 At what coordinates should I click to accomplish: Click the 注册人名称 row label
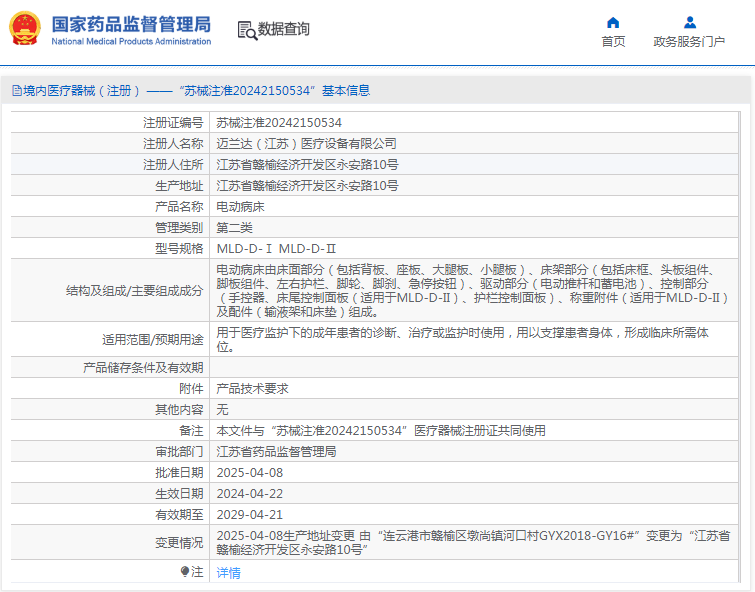click(173, 144)
